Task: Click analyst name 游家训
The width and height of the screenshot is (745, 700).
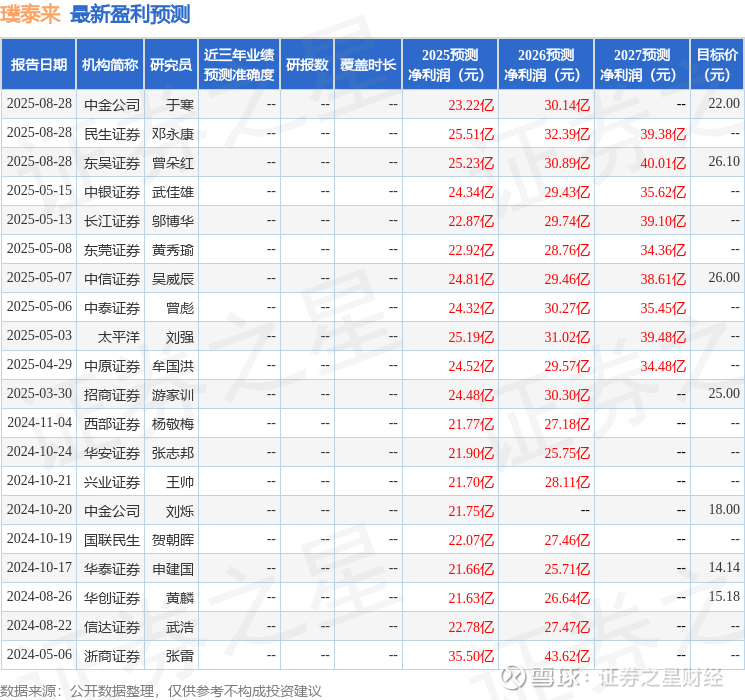Action: (x=172, y=395)
